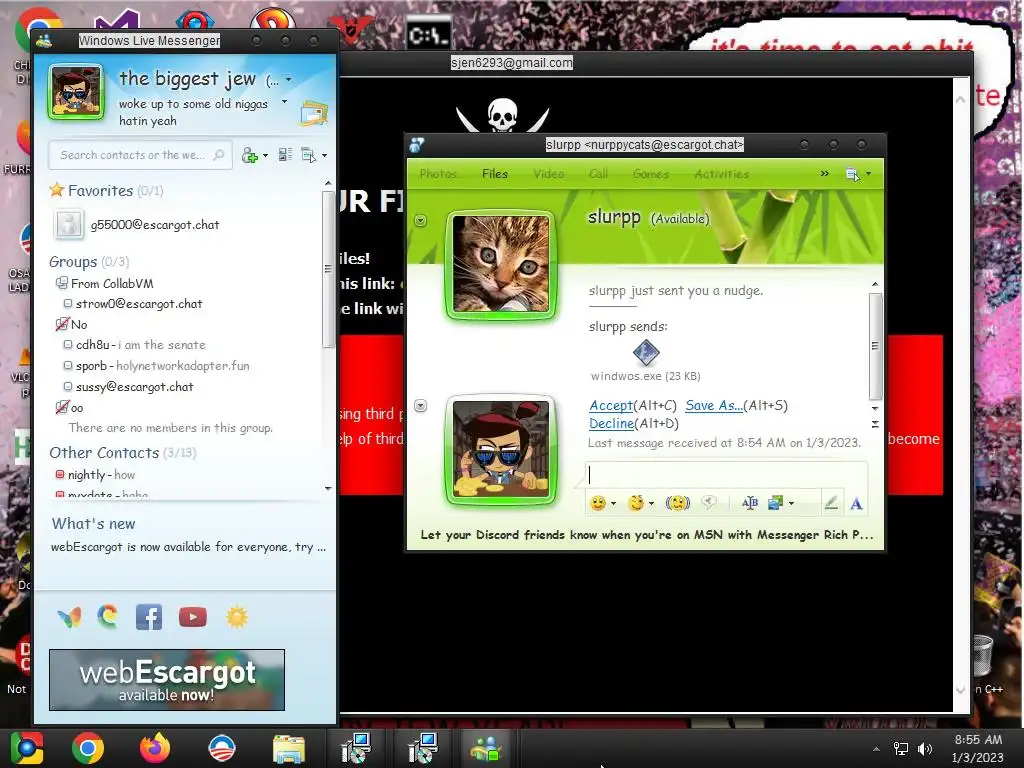Accept the windwos.exe file transfer

611,406
